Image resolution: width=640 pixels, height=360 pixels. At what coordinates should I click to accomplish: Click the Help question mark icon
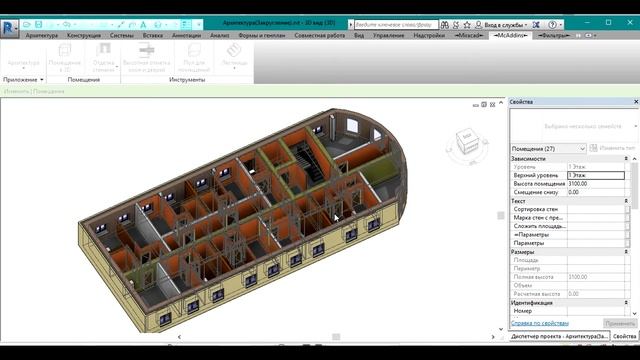click(552, 25)
